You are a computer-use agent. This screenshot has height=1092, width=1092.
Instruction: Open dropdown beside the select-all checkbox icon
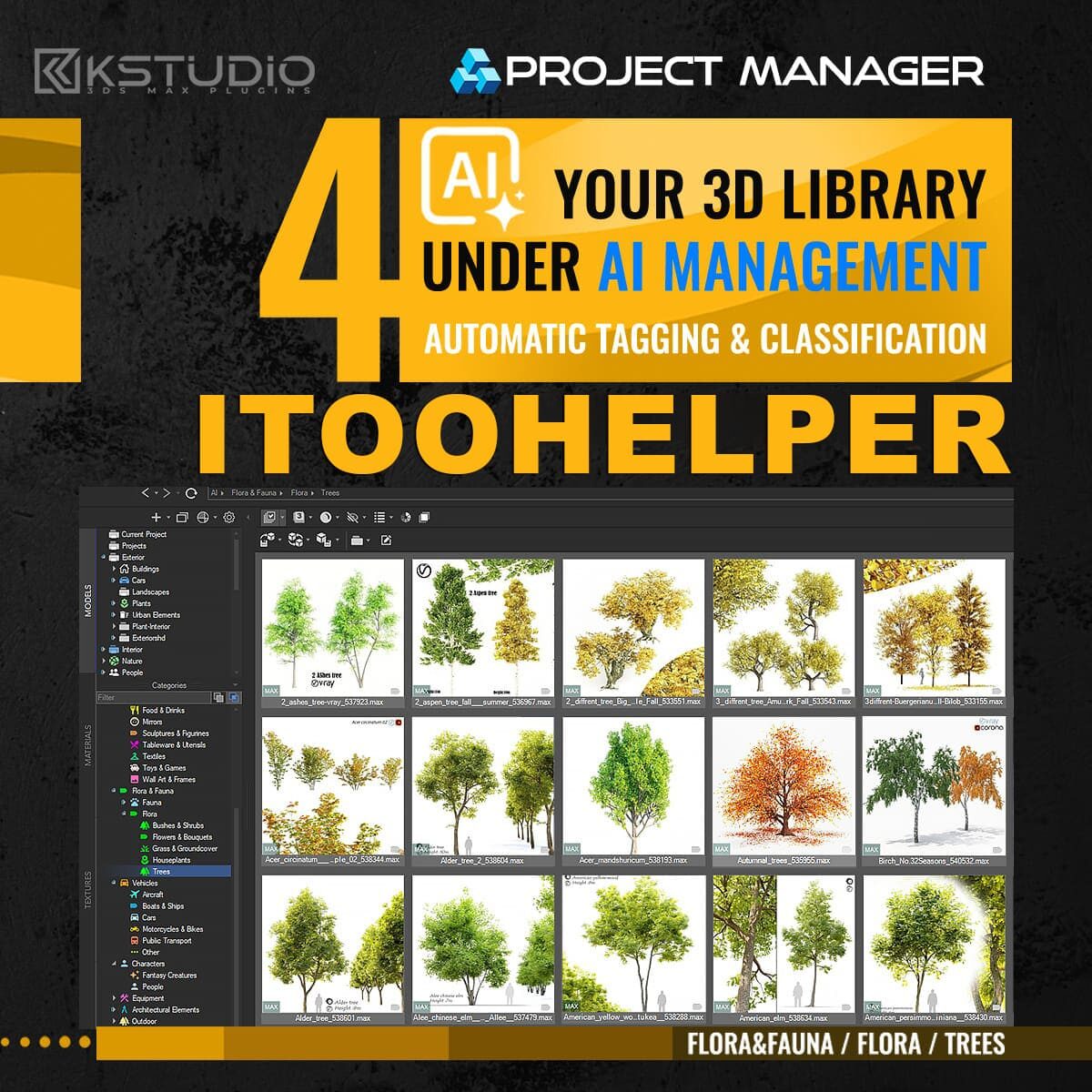click(282, 517)
